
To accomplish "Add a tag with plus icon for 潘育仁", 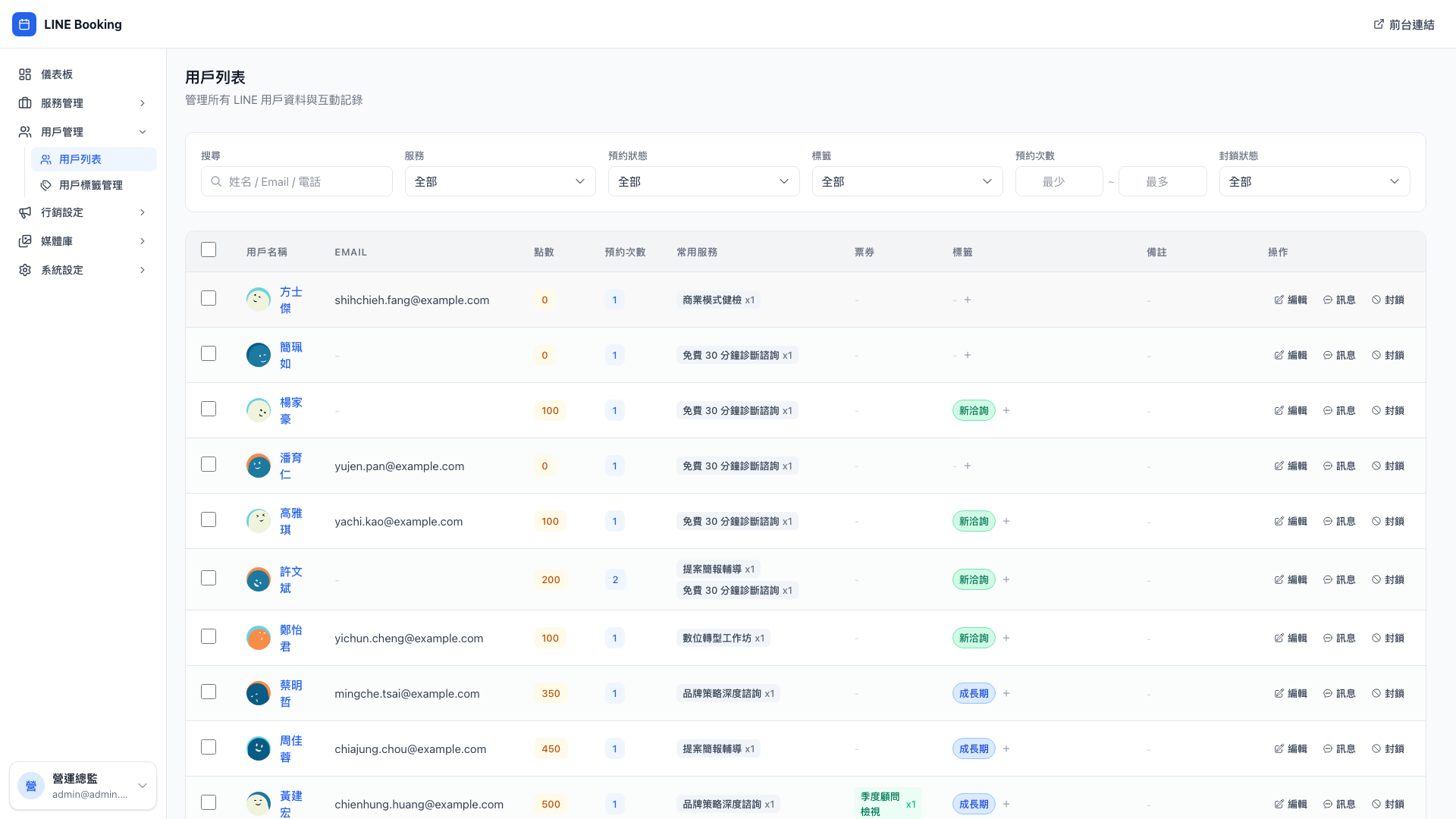I will tap(968, 466).
